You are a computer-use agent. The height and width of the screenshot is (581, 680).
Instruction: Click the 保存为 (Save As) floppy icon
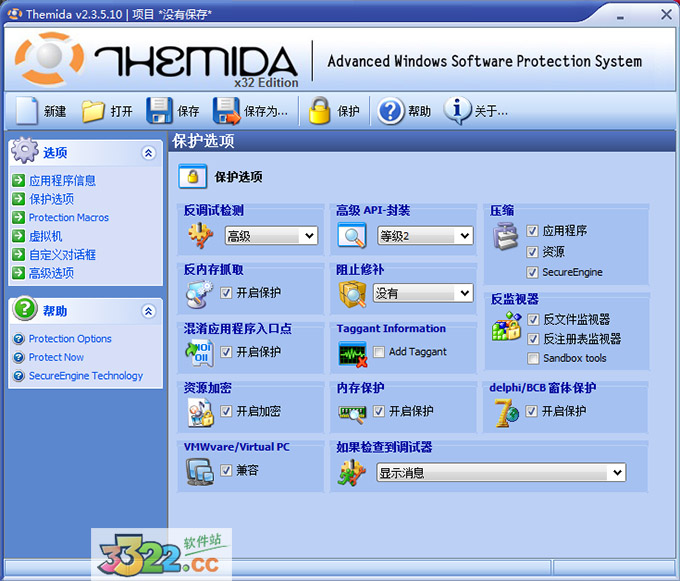coord(226,111)
